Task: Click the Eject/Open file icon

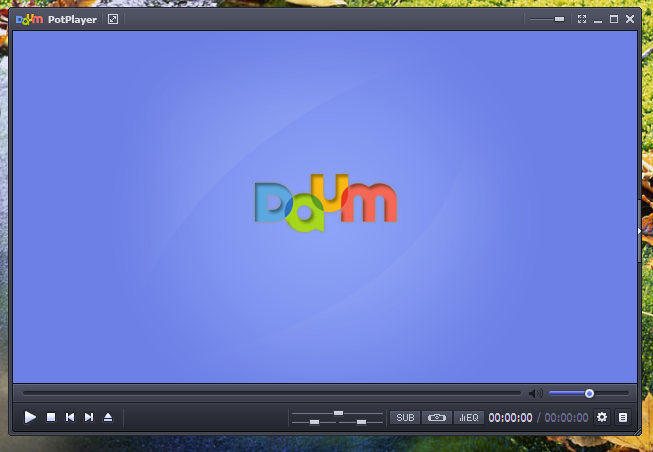Action: pyautogui.click(x=108, y=417)
